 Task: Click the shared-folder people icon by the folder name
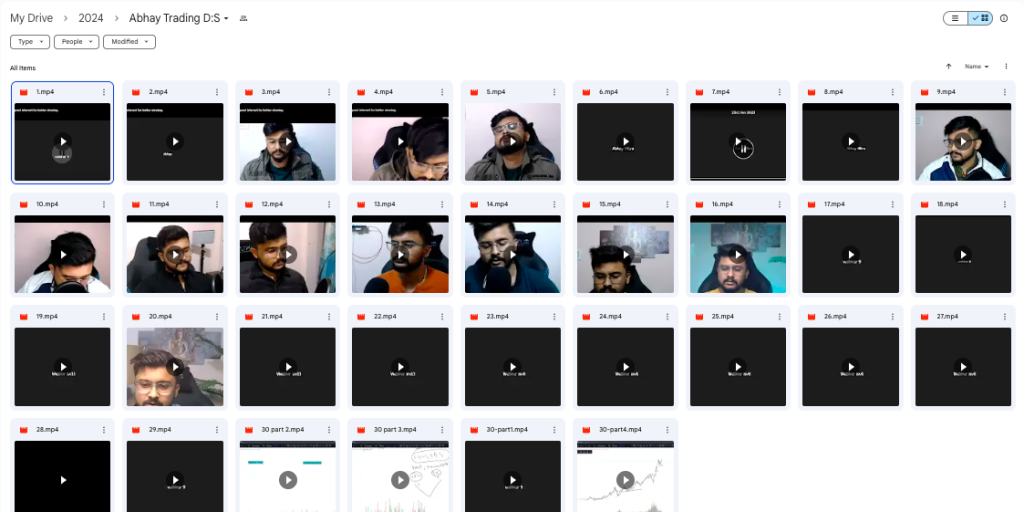coord(244,19)
